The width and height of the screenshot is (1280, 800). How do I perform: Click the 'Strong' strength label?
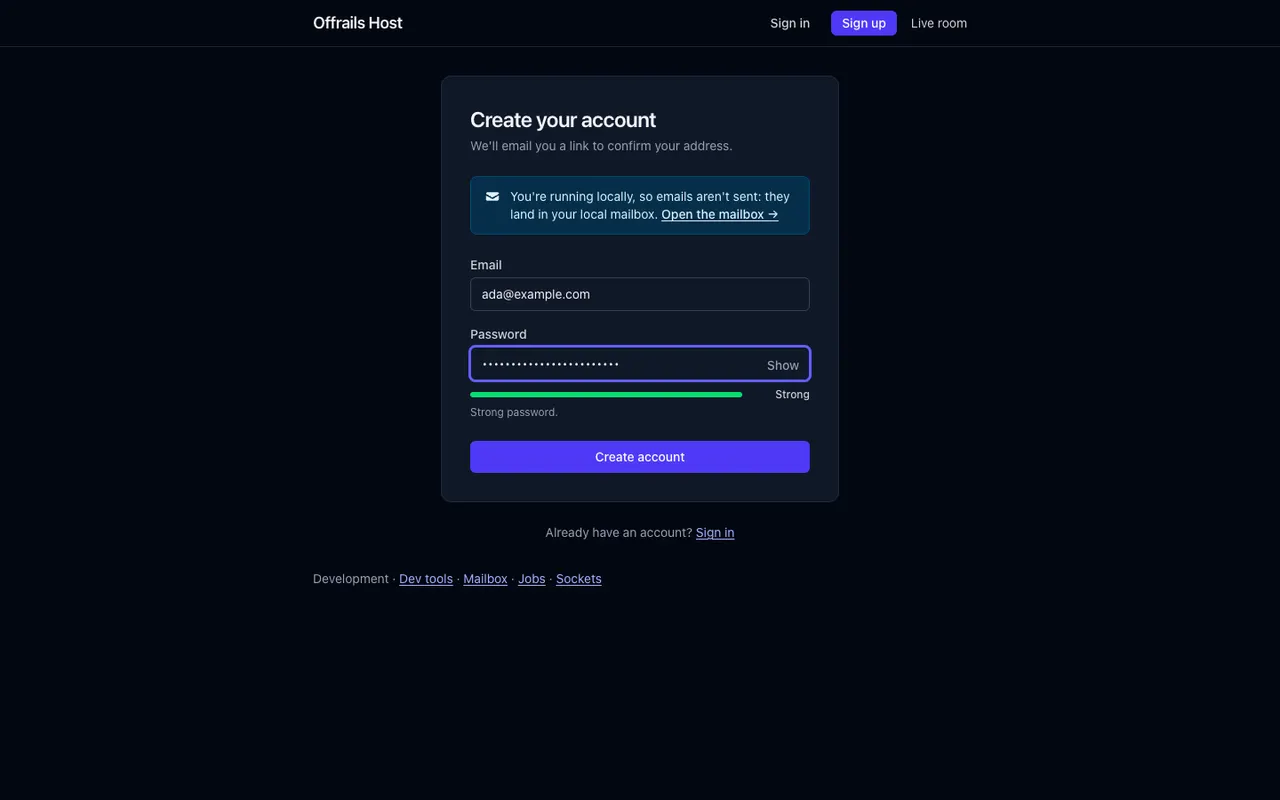792,395
